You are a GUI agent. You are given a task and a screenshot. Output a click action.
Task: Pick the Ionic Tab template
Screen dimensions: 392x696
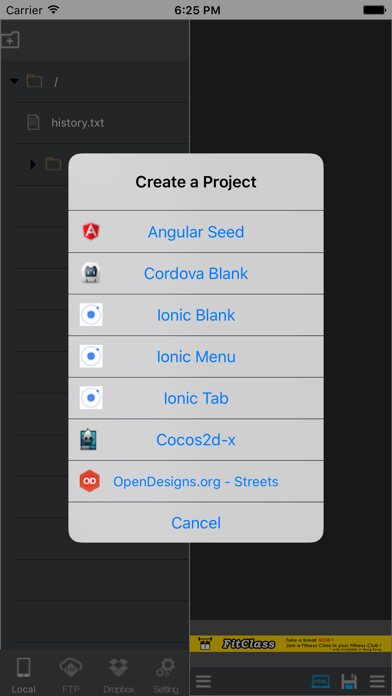coord(196,398)
